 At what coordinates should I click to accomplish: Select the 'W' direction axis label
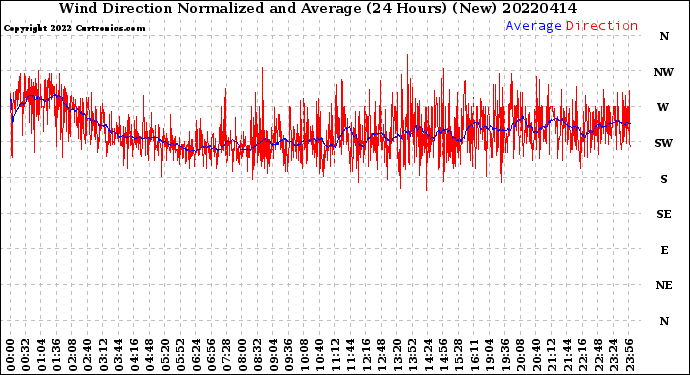[663, 107]
